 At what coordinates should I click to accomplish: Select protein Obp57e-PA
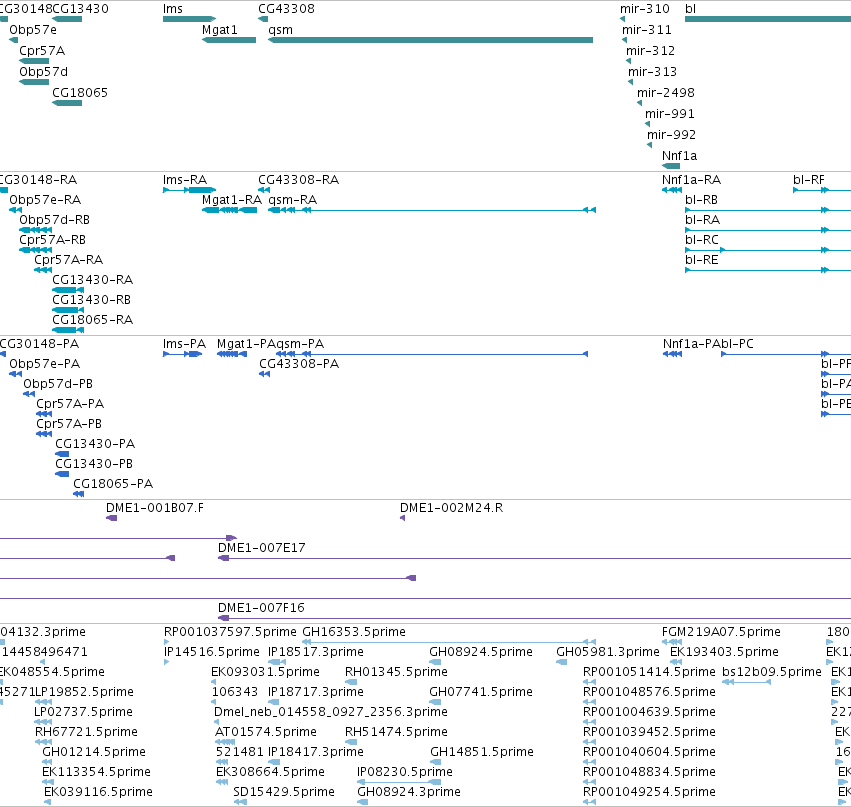coord(45,364)
